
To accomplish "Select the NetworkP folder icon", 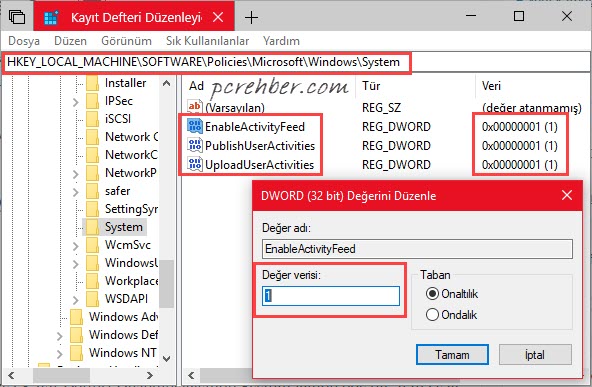I will pos(92,173).
